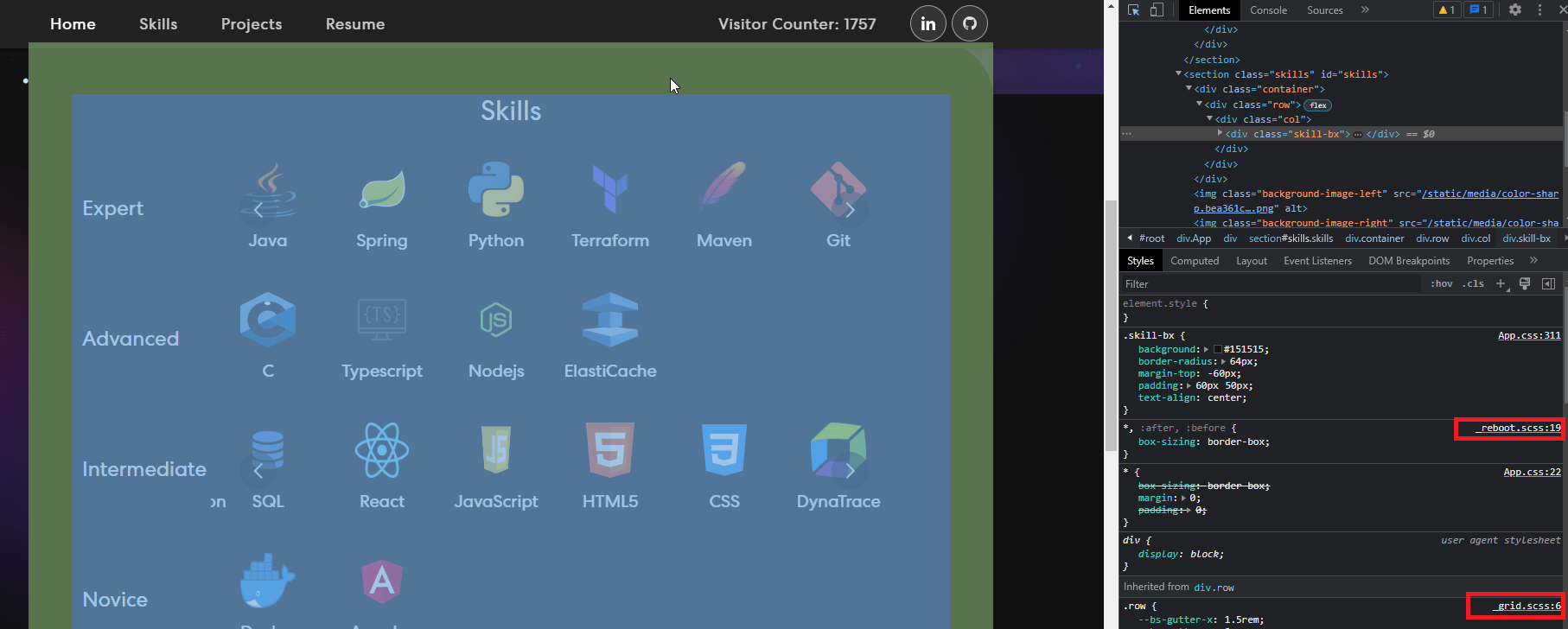Open _grid.scss:6 source link
Screen dimensions: 1568x629
tap(1526, 606)
